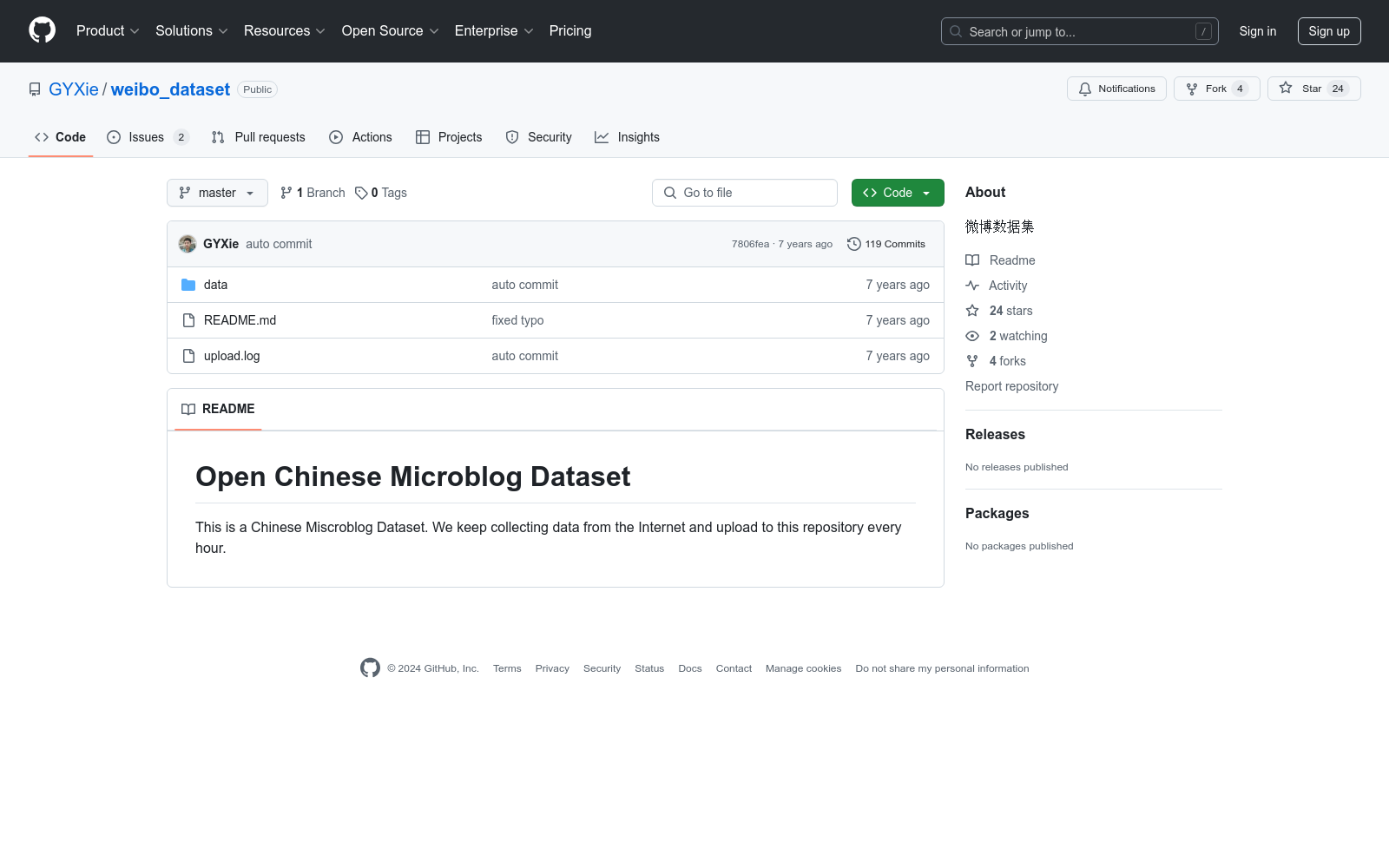1389x868 pixels.
Task: Select the README tab
Action: [x=219, y=409]
